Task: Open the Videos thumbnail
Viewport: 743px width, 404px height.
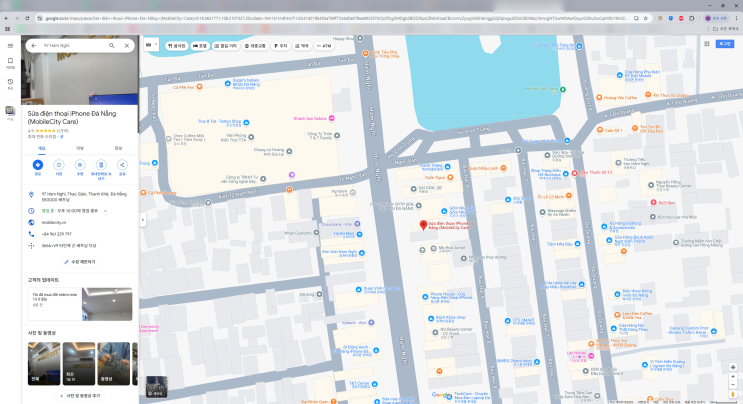Action: (114, 363)
